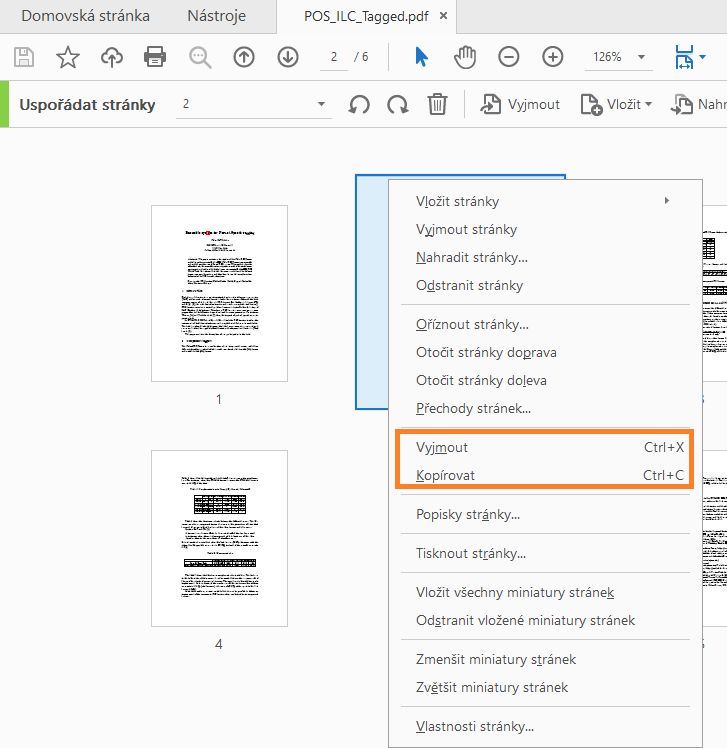This screenshot has height=748, width=727.
Task: Open Přechody stránek... from the menu
Action: (x=545, y=409)
